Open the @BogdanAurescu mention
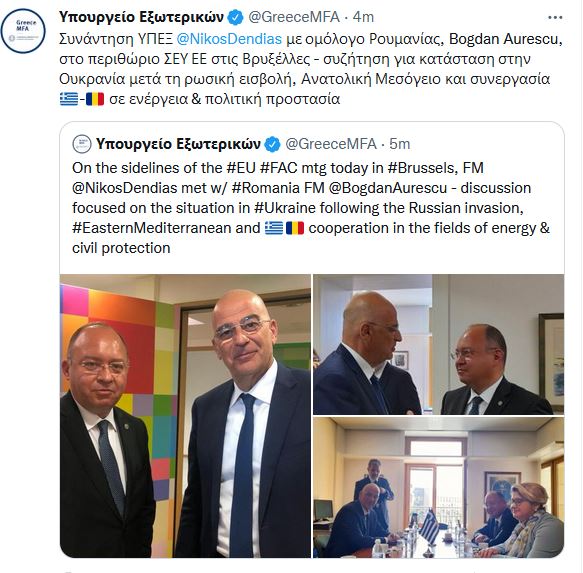The image size is (583, 573). tap(388, 188)
